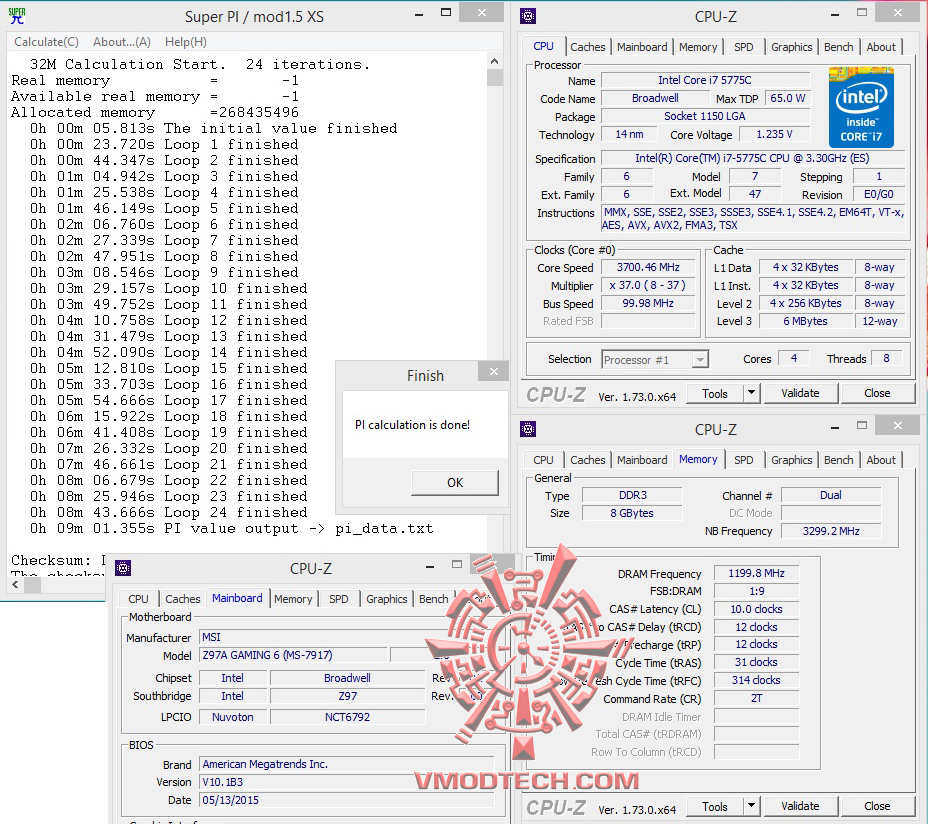Click Close button in Memory CPU-Z window
This screenshot has width=928, height=824.
click(x=877, y=806)
